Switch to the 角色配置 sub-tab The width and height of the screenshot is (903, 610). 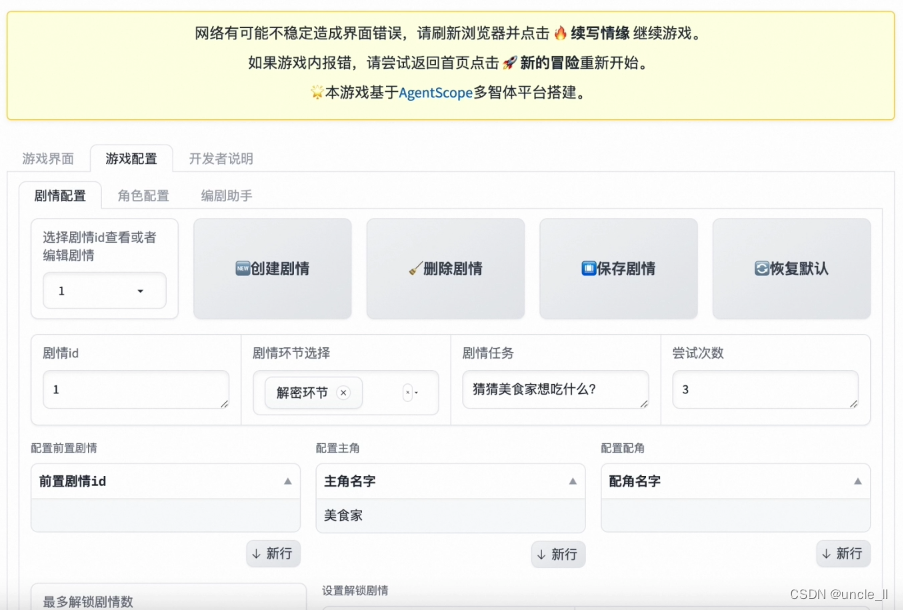pyautogui.click(x=143, y=196)
